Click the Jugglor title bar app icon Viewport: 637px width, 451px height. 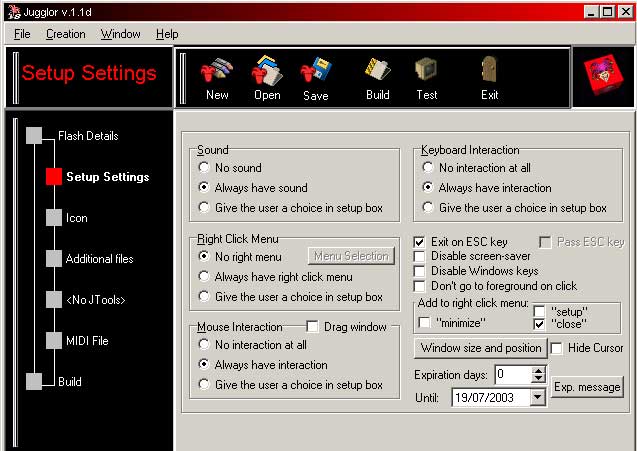pos(14,12)
